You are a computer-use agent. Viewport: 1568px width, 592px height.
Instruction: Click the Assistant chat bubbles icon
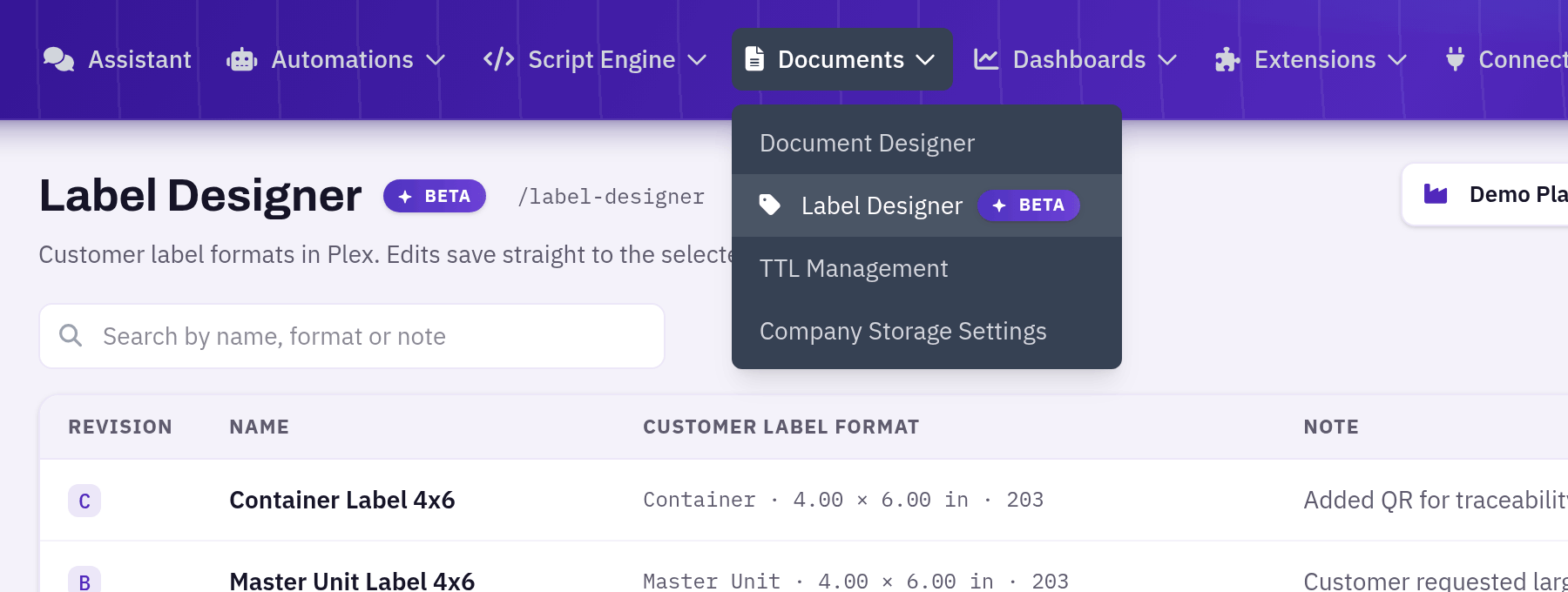(x=58, y=59)
